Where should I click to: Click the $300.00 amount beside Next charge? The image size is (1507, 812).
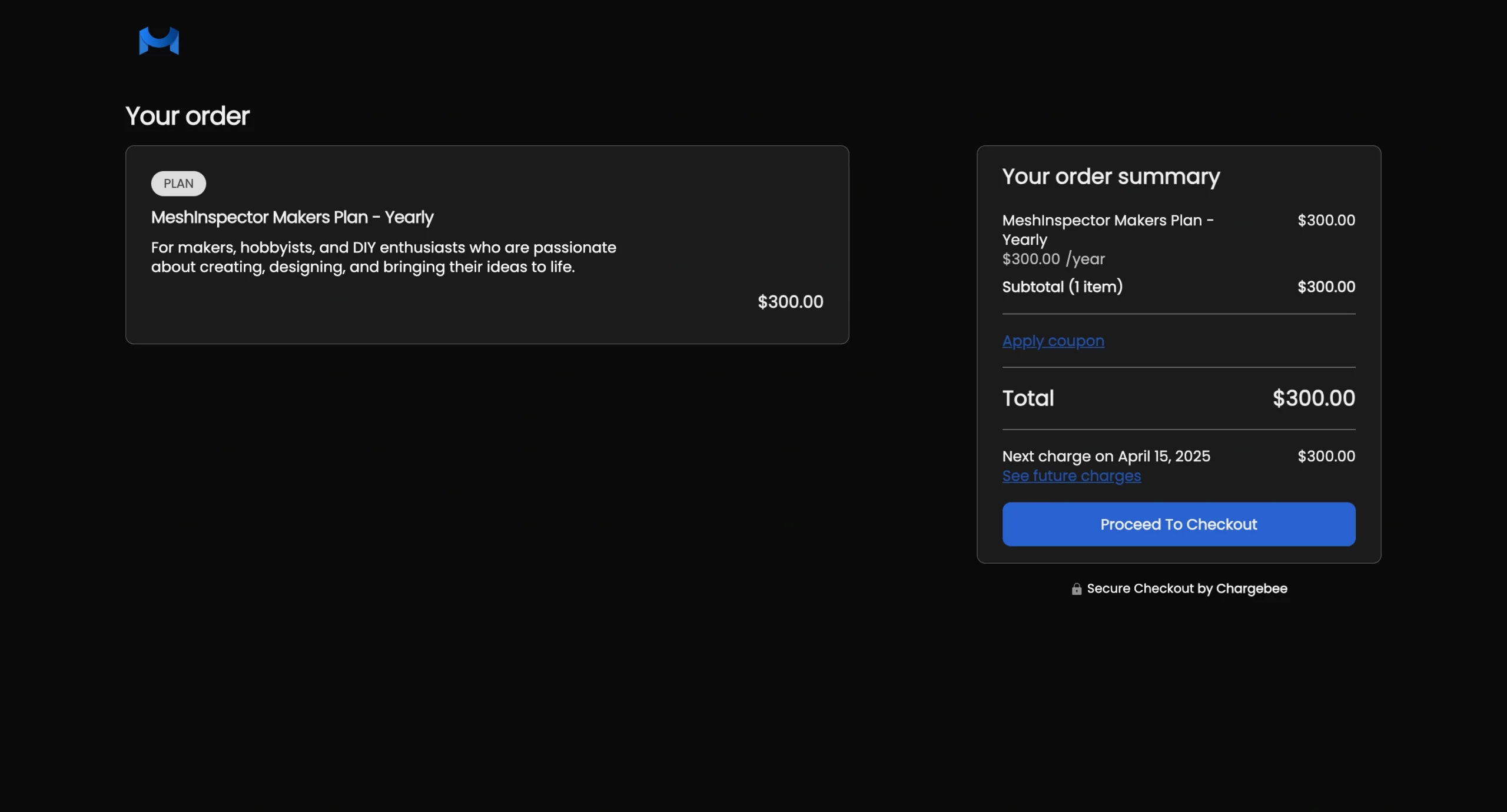coord(1326,456)
